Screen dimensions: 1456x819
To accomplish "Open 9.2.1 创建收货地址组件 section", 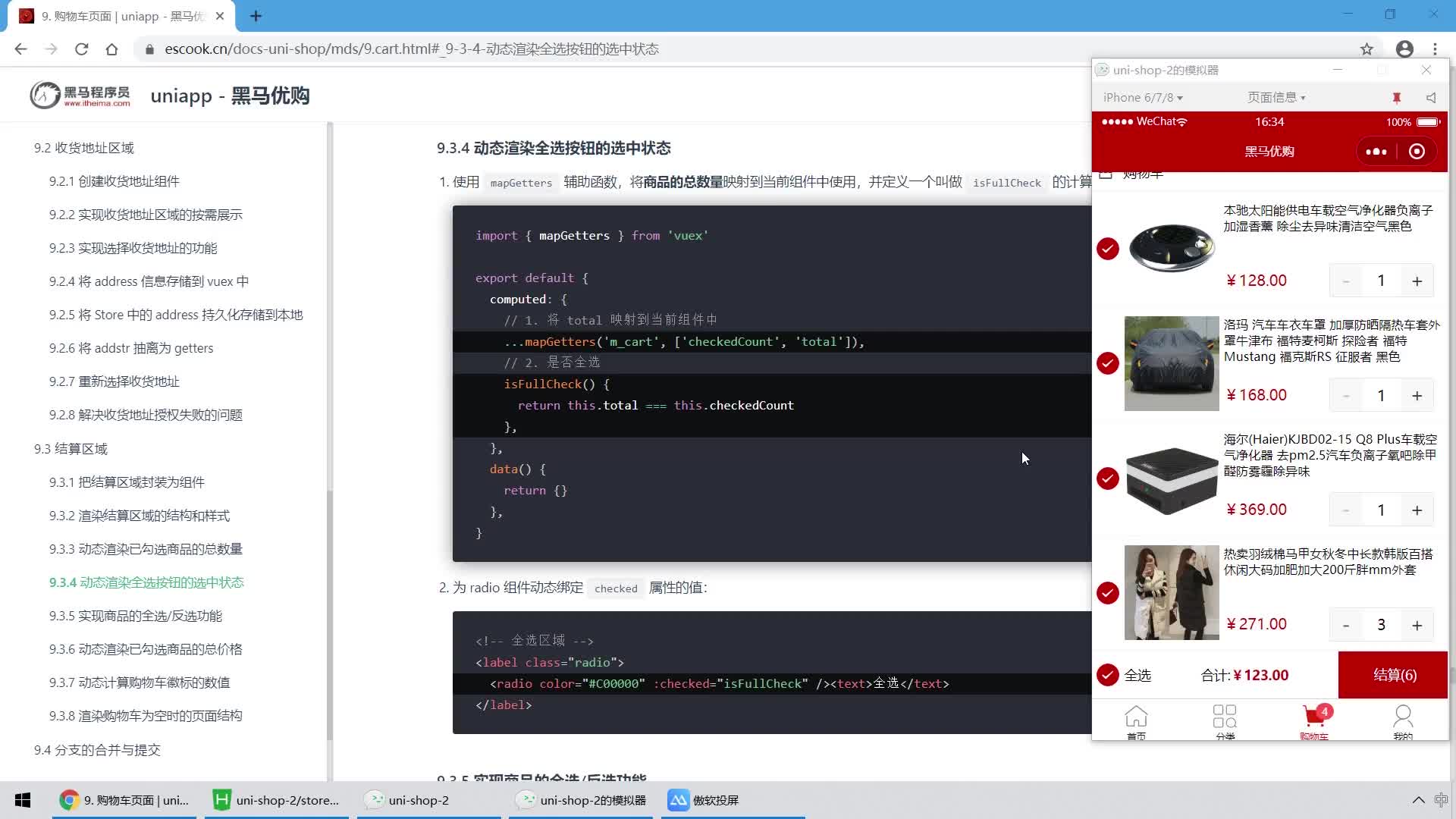I will click(x=114, y=181).
